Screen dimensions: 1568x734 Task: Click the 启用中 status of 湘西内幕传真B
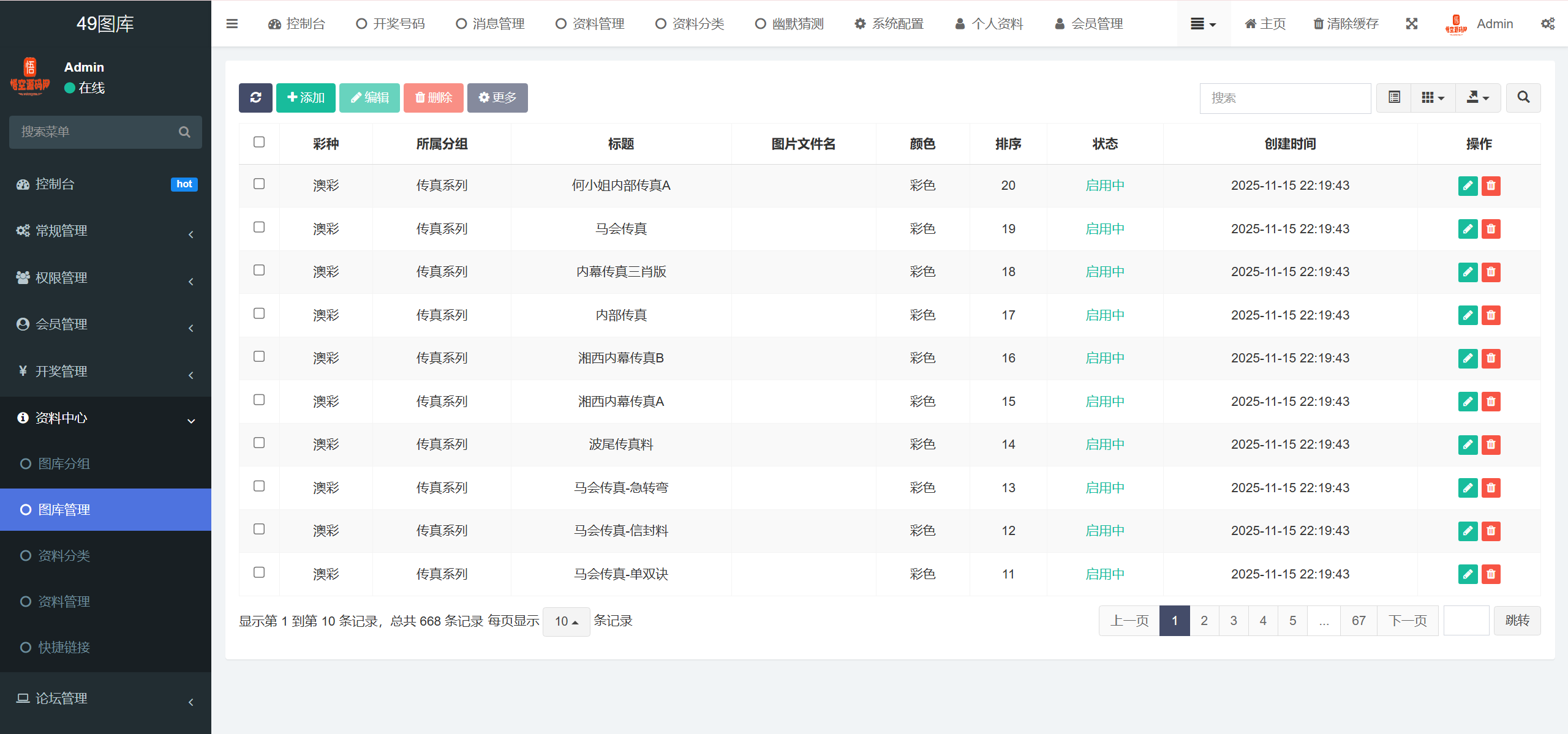point(1104,358)
